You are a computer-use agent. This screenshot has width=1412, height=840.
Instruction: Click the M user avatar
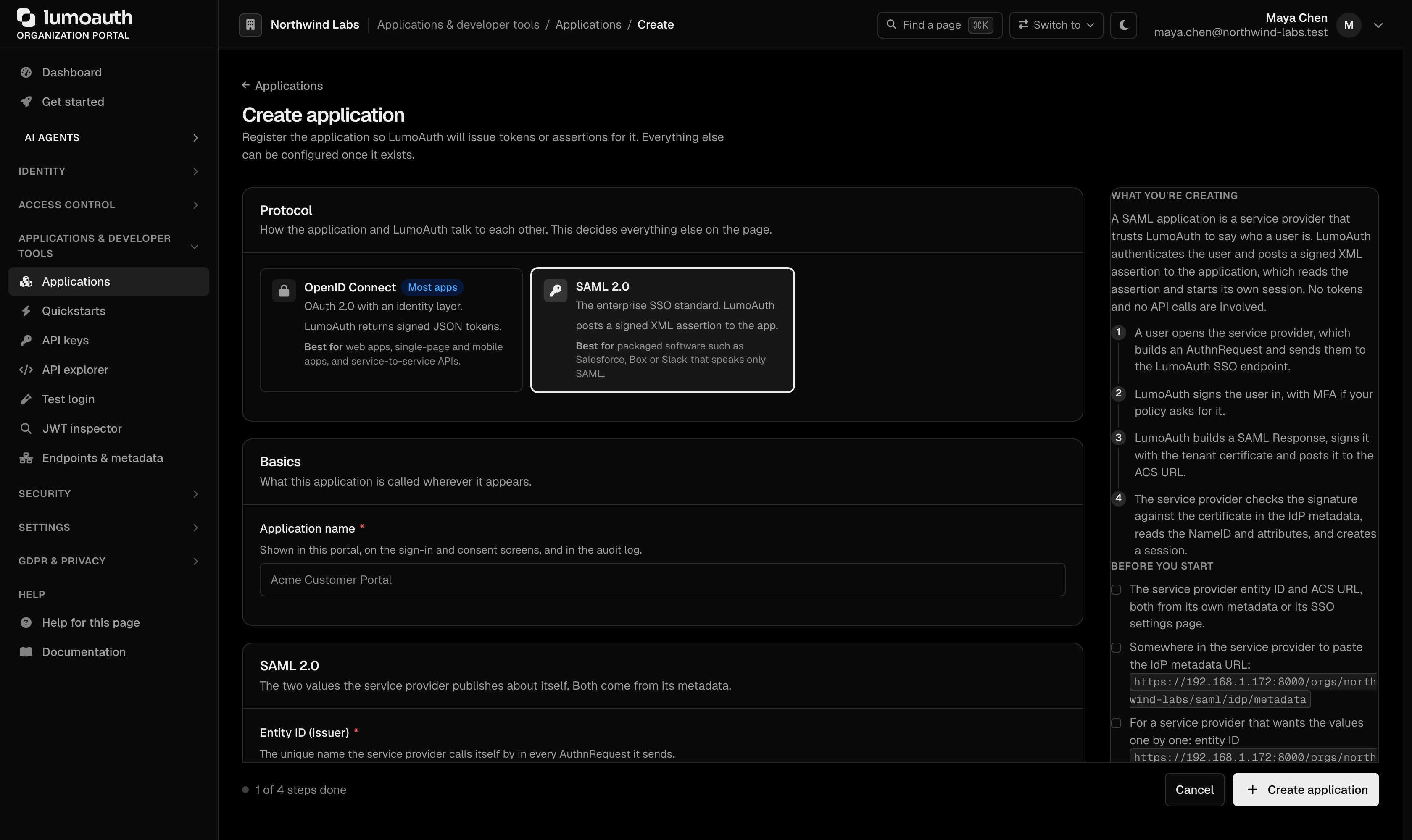(1349, 25)
